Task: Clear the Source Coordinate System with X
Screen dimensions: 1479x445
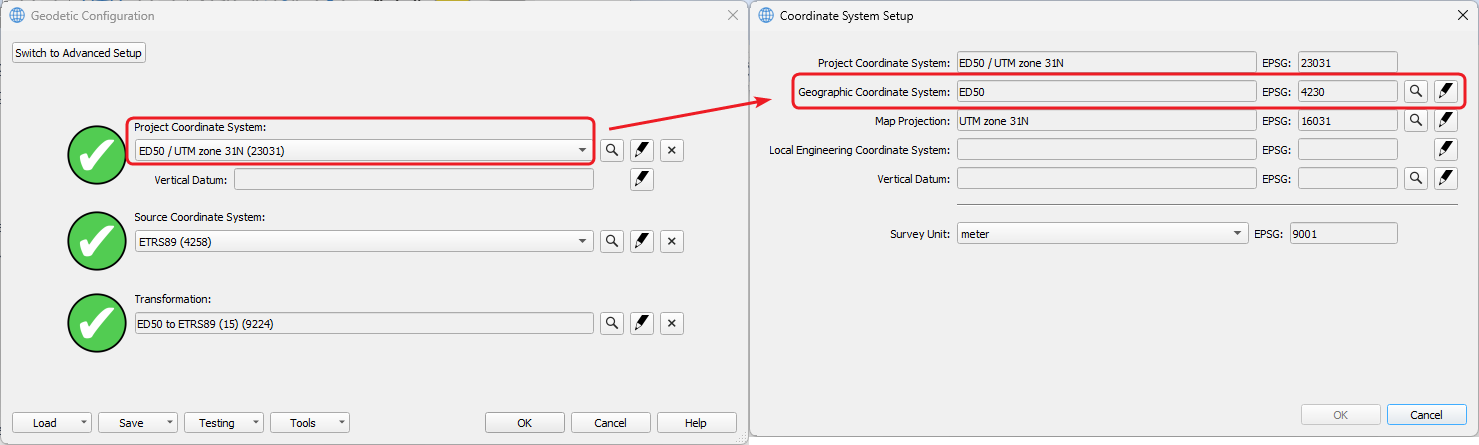Action: (x=672, y=241)
